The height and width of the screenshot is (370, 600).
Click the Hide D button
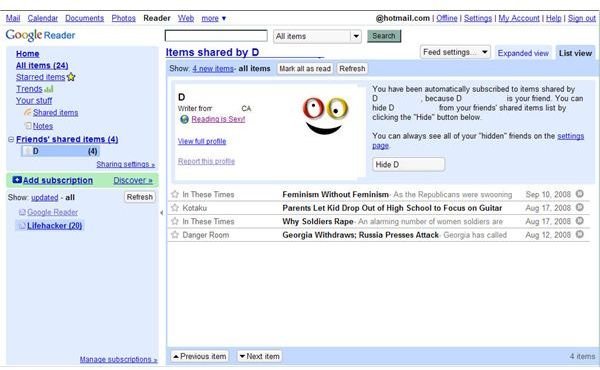coord(408,165)
